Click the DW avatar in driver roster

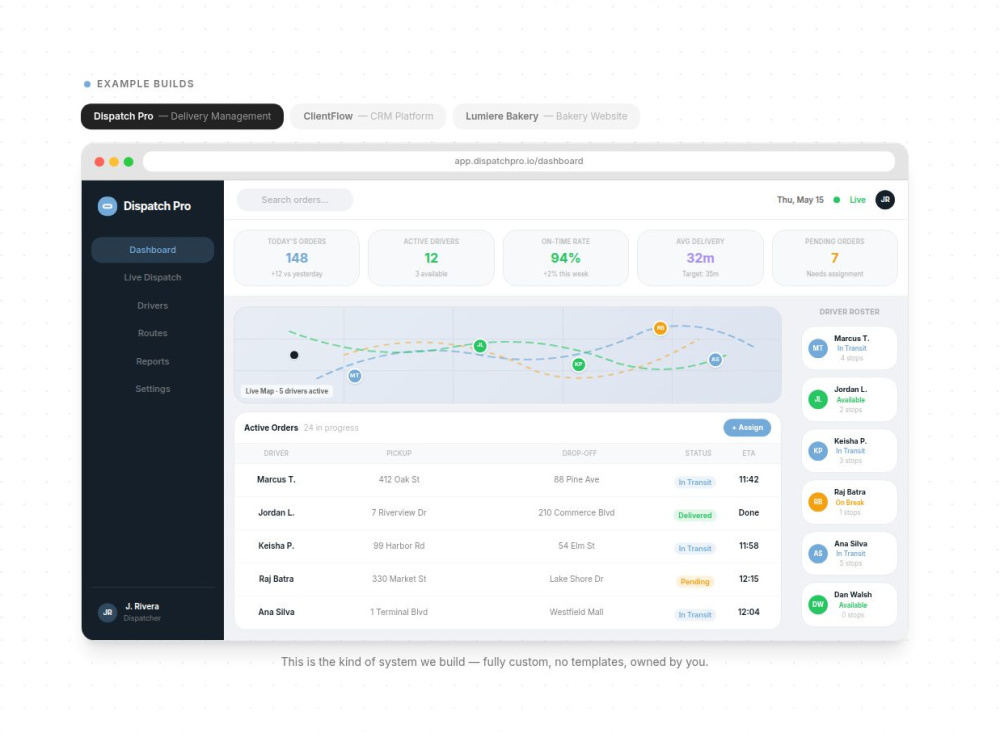[818, 604]
